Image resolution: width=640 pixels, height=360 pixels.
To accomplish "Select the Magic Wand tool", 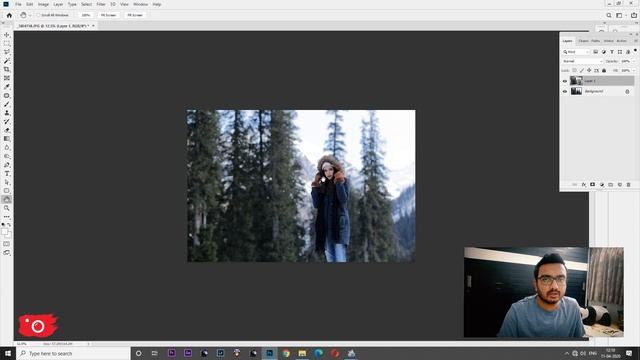I will pos(7,60).
